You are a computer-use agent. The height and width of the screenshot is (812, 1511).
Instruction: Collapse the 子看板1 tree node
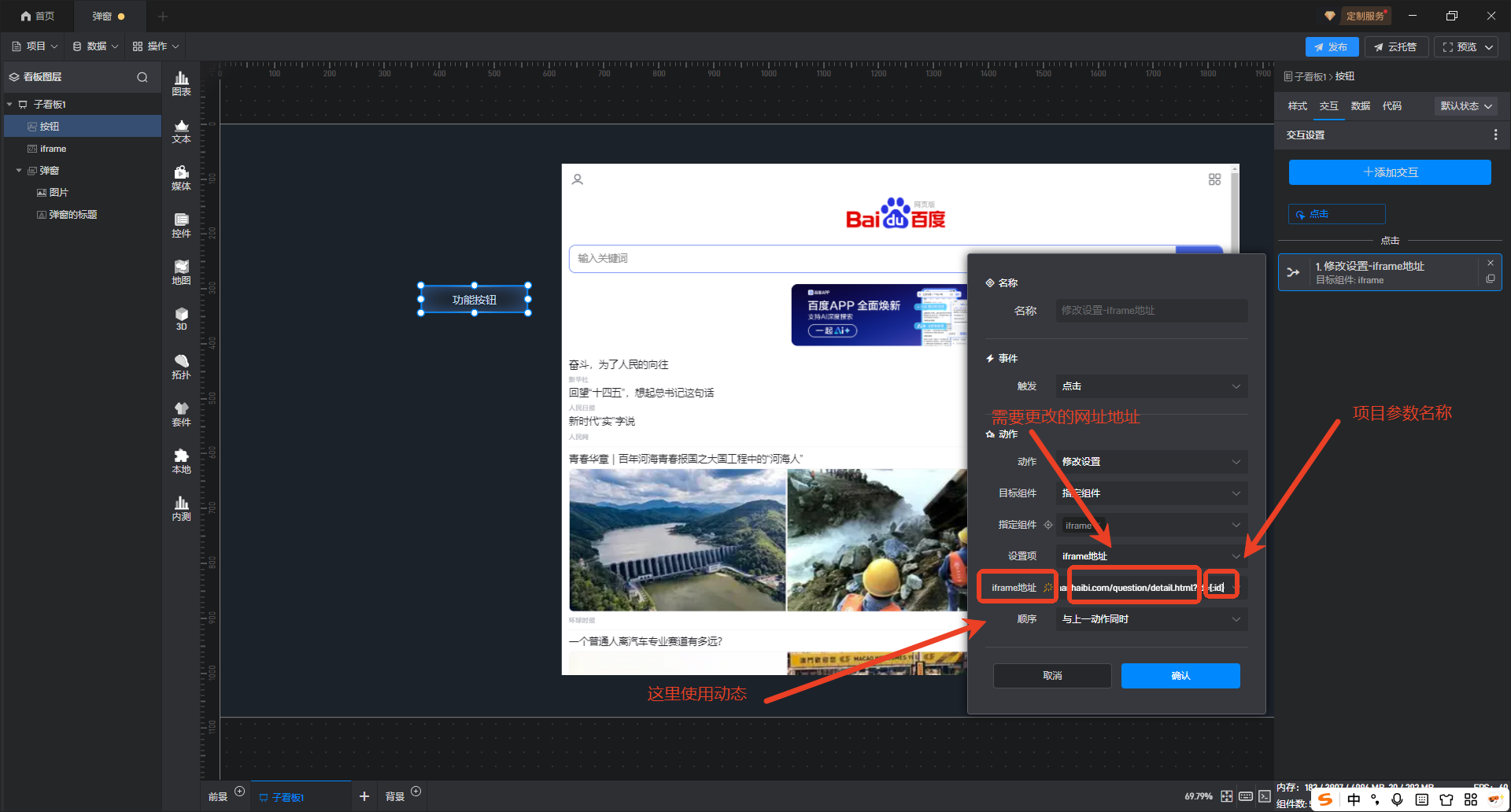tap(9, 104)
